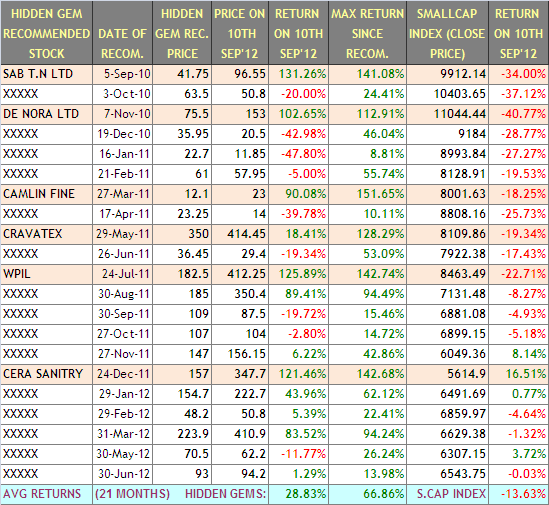The image size is (549, 505).
Task: Select the return value -20.00%
Action: (299, 94)
